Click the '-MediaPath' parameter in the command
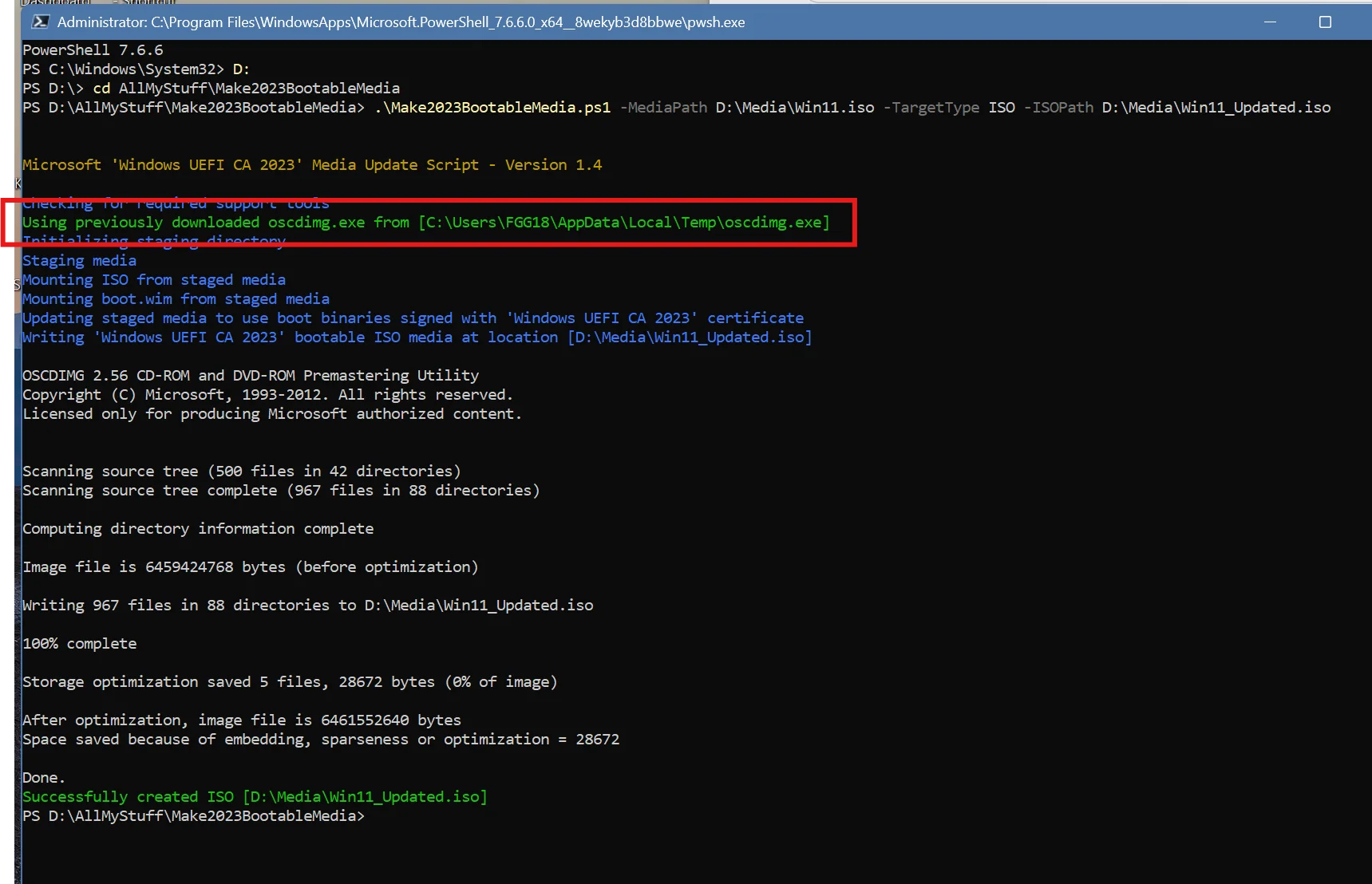The image size is (1372, 884). pos(663,108)
